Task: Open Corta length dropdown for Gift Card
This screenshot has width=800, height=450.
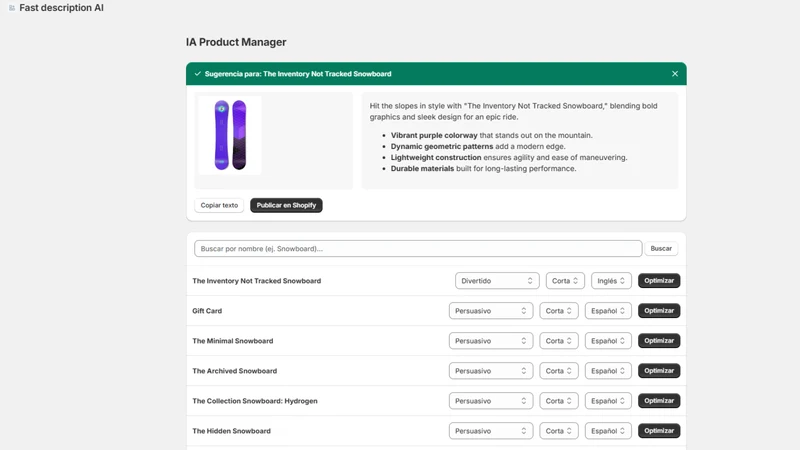Action: pyautogui.click(x=559, y=311)
